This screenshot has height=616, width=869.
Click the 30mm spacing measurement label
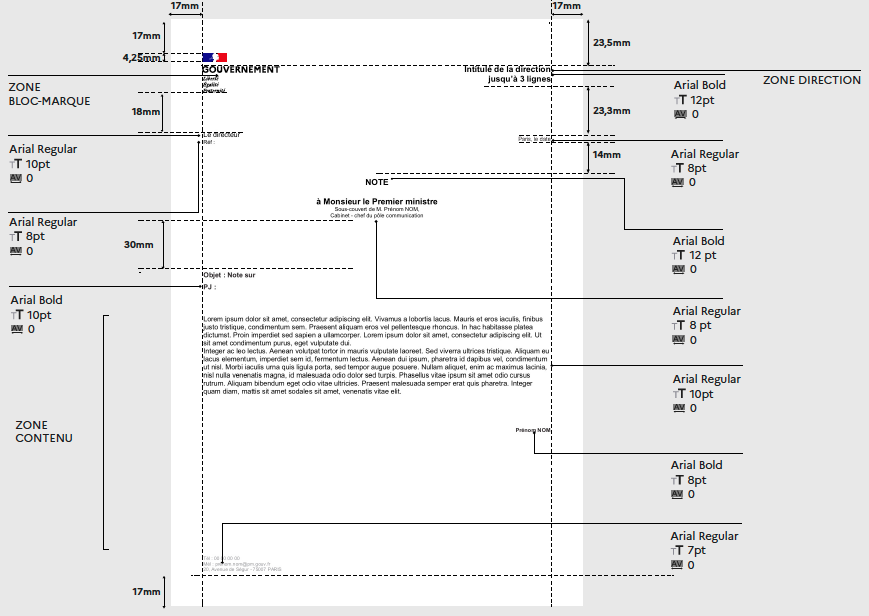tap(139, 245)
